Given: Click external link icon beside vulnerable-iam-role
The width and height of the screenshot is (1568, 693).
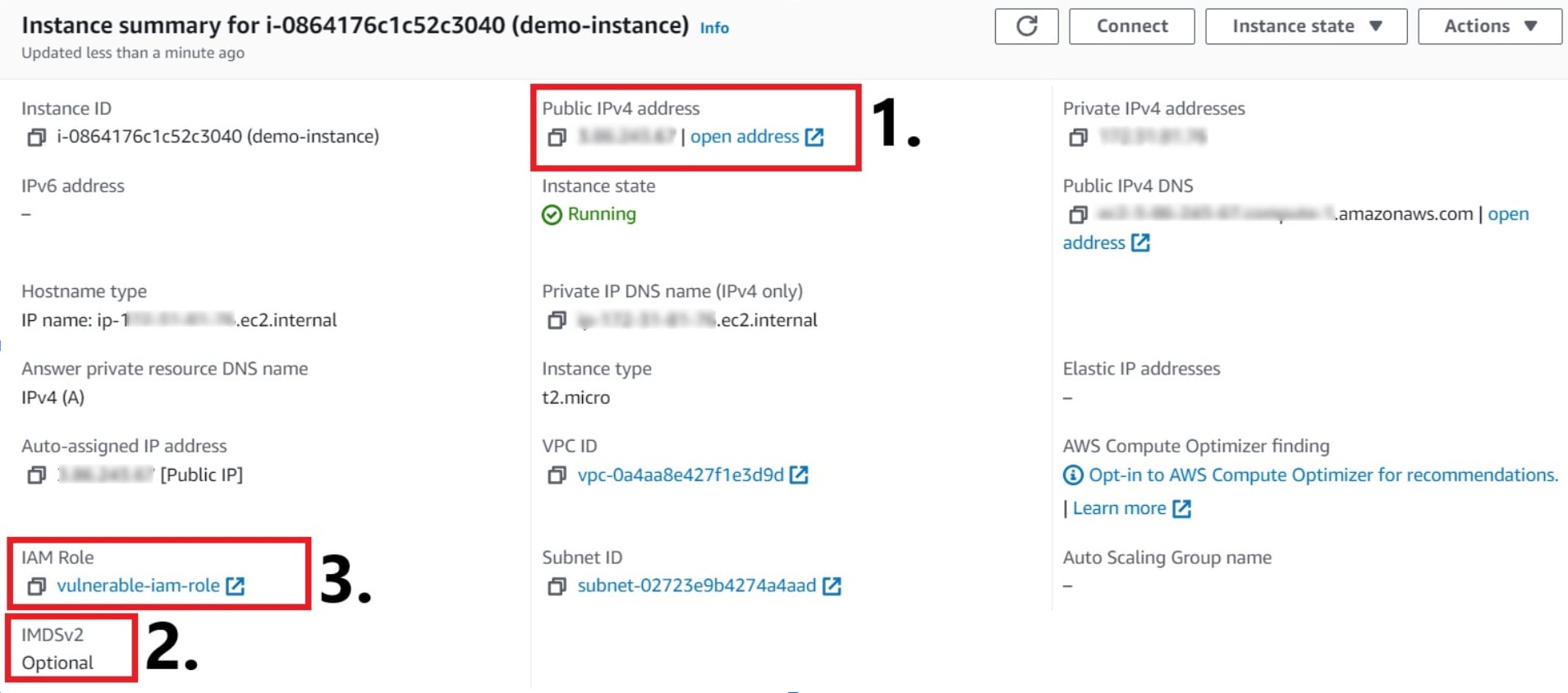Looking at the screenshot, I should click(236, 586).
